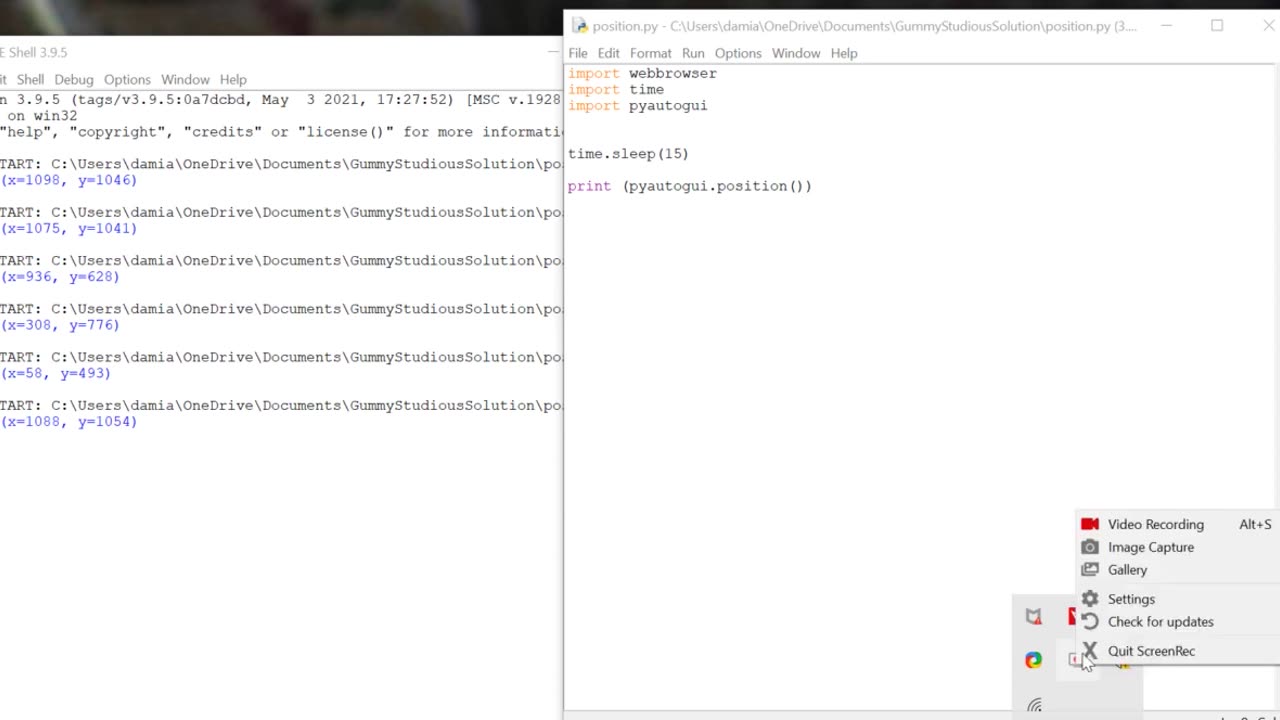The width and height of the screenshot is (1280, 720).
Task: Choose Image Capture in ScreenRec menu
Action: coord(1150,547)
